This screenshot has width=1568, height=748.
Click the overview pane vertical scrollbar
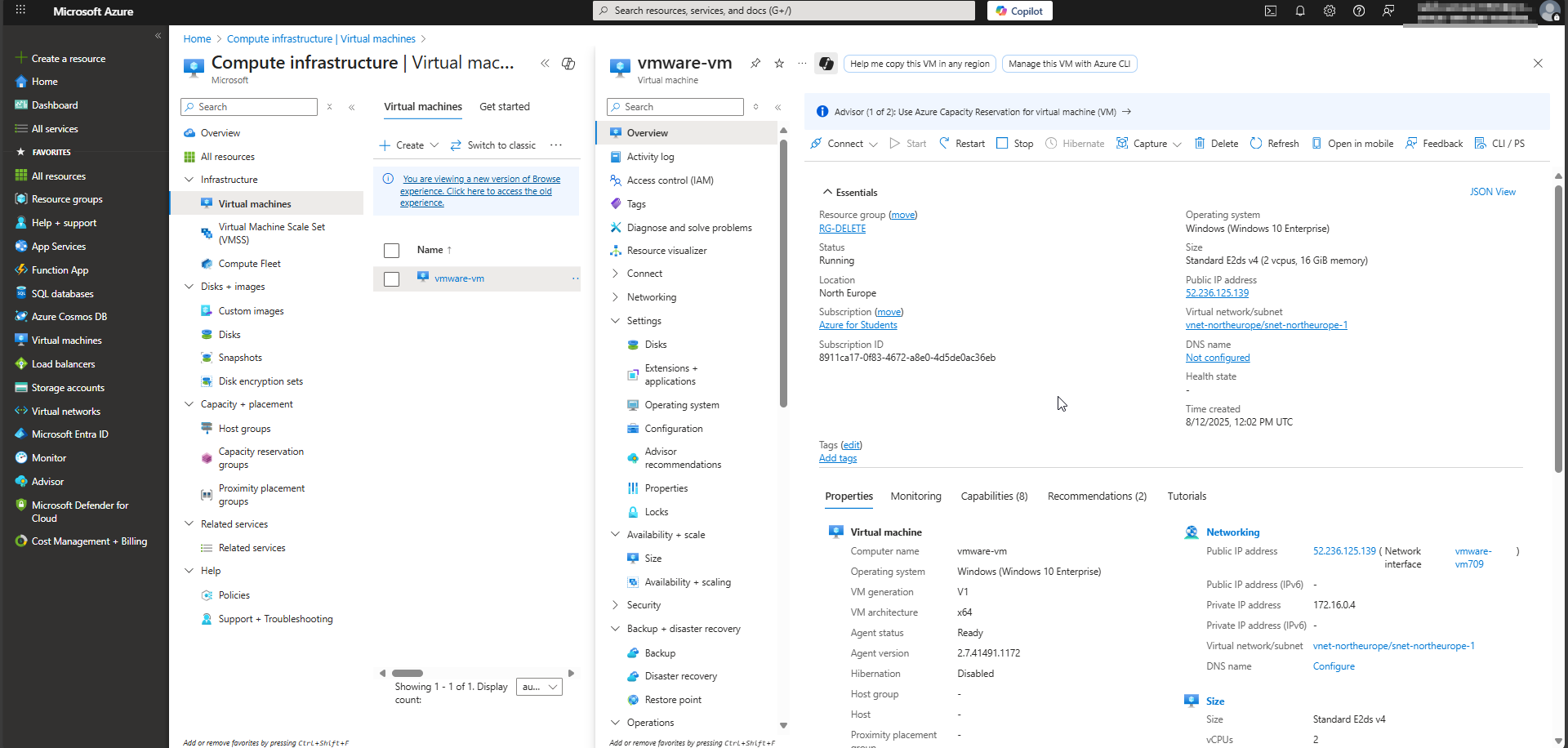point(1558,329)
